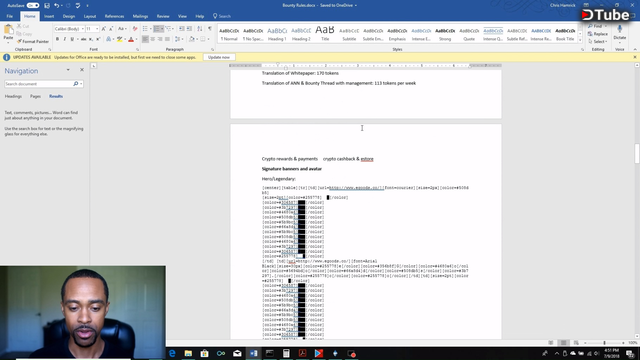This screenshot has width=640, height=360.
Task: Open the Customize Quick Access Toolbar arrow
Action: pos(87,6)
